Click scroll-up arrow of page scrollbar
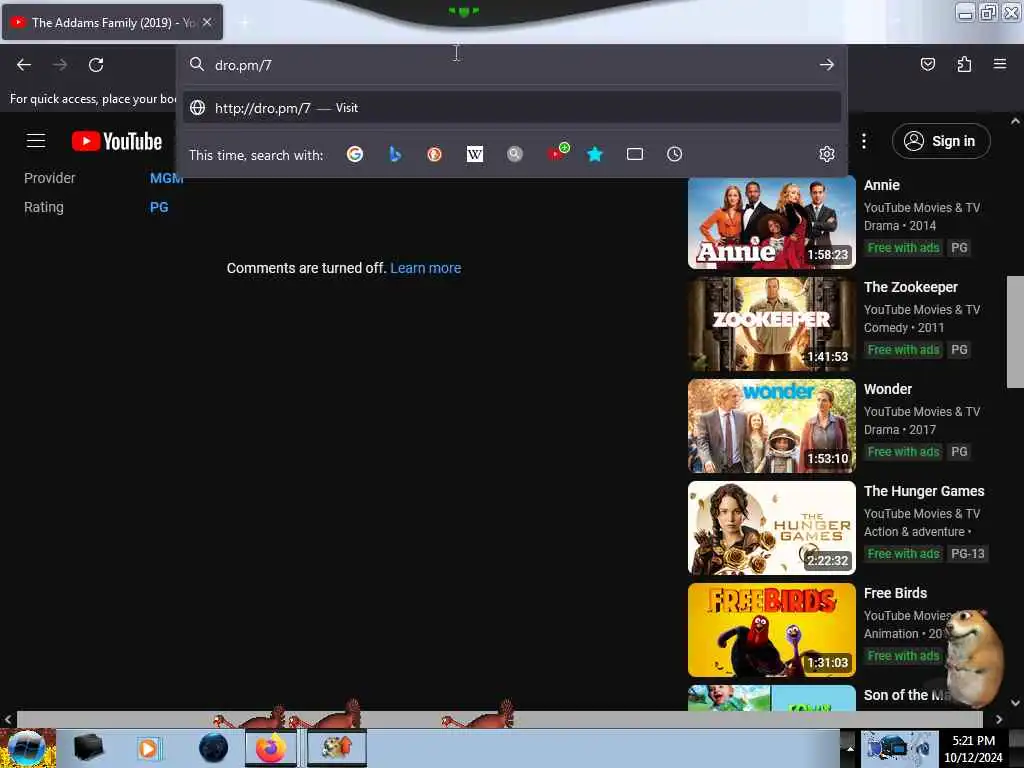Image resolution: width=1024 pixels, height=768 pixels. click(x=1015, y=121)
